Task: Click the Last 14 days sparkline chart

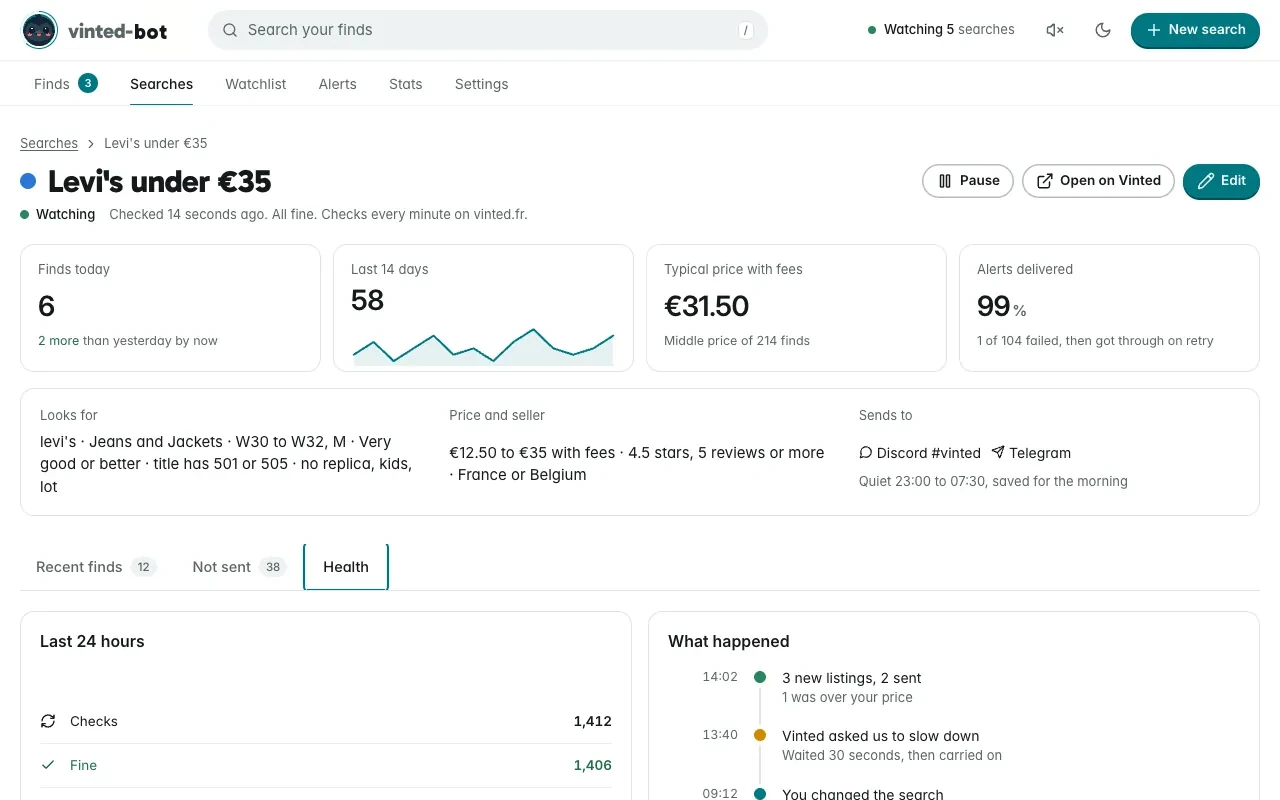Action: point(483,346)
